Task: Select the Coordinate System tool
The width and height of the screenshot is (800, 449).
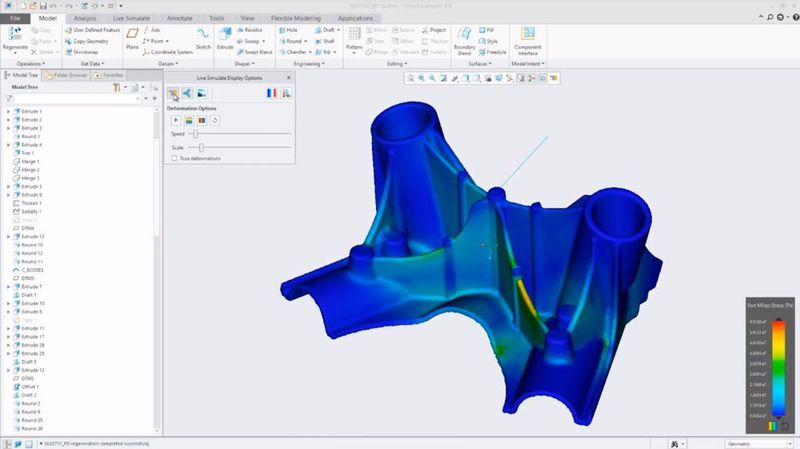Action: (168, 52)
